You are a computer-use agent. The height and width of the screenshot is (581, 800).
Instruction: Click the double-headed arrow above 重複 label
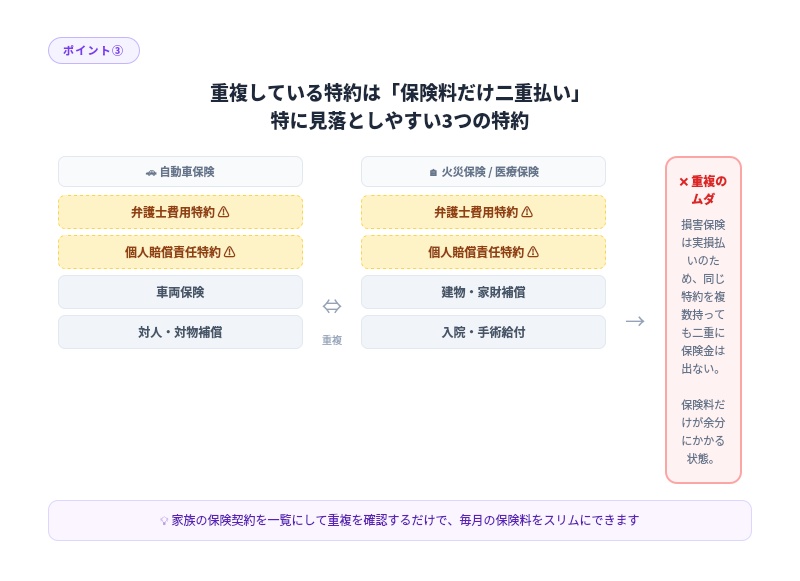coord(332,306)
